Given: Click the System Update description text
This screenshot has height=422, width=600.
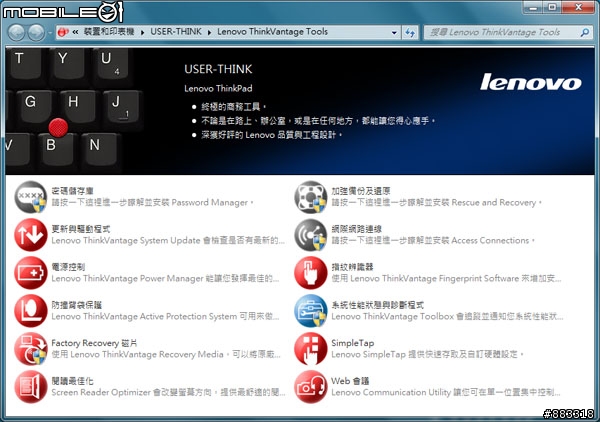Looking at the screenshot, I should point(168,240).
